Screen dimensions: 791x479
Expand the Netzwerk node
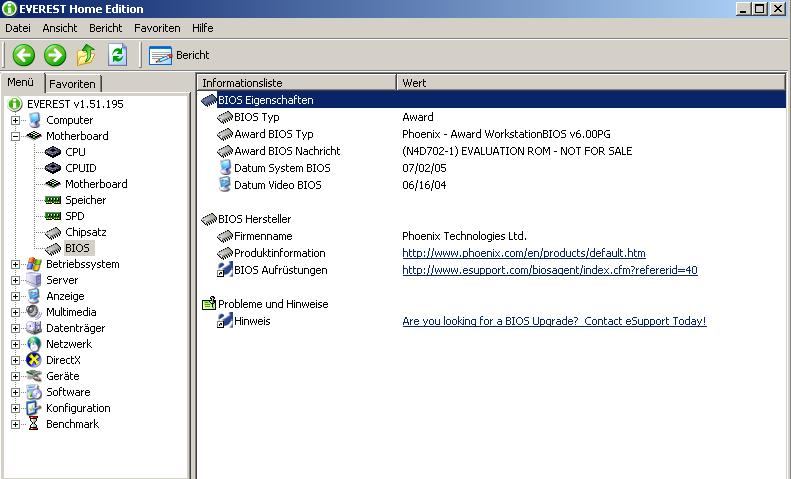pyautogui.click(x=15, y=344)
